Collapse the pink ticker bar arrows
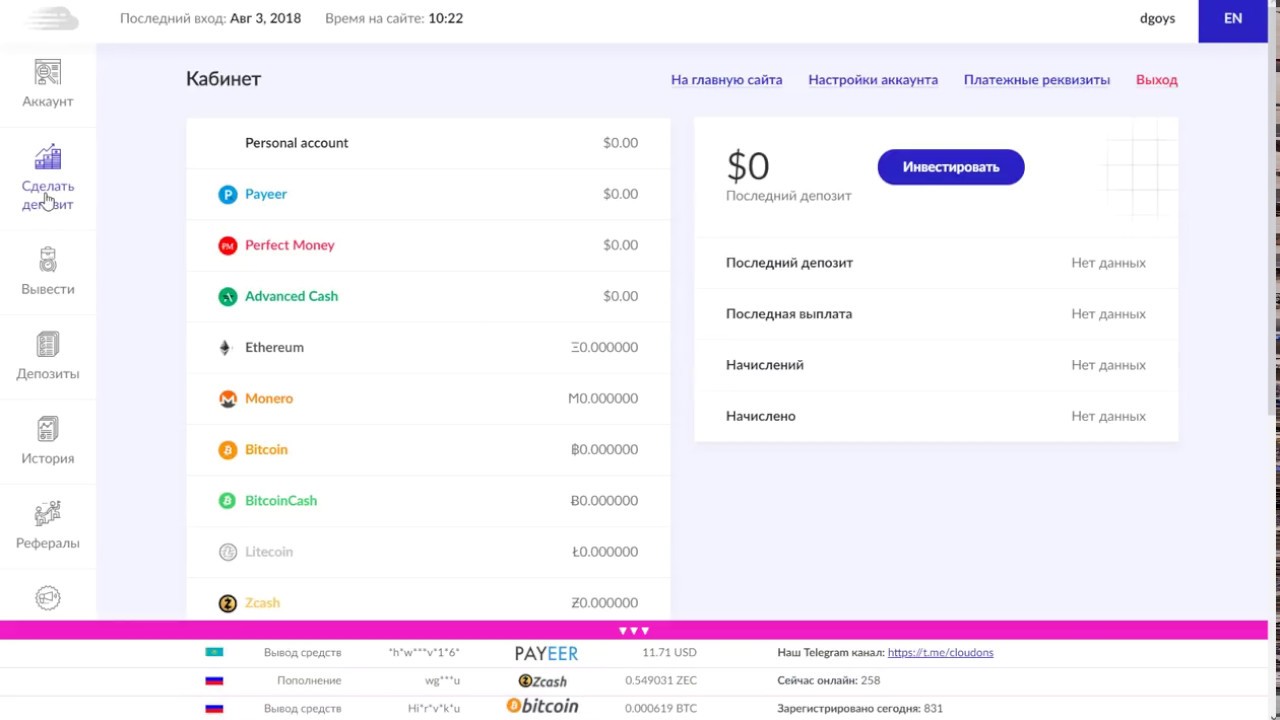Image resolution: width=1280 pixels, height=720 pixels. tap(634, 630)
